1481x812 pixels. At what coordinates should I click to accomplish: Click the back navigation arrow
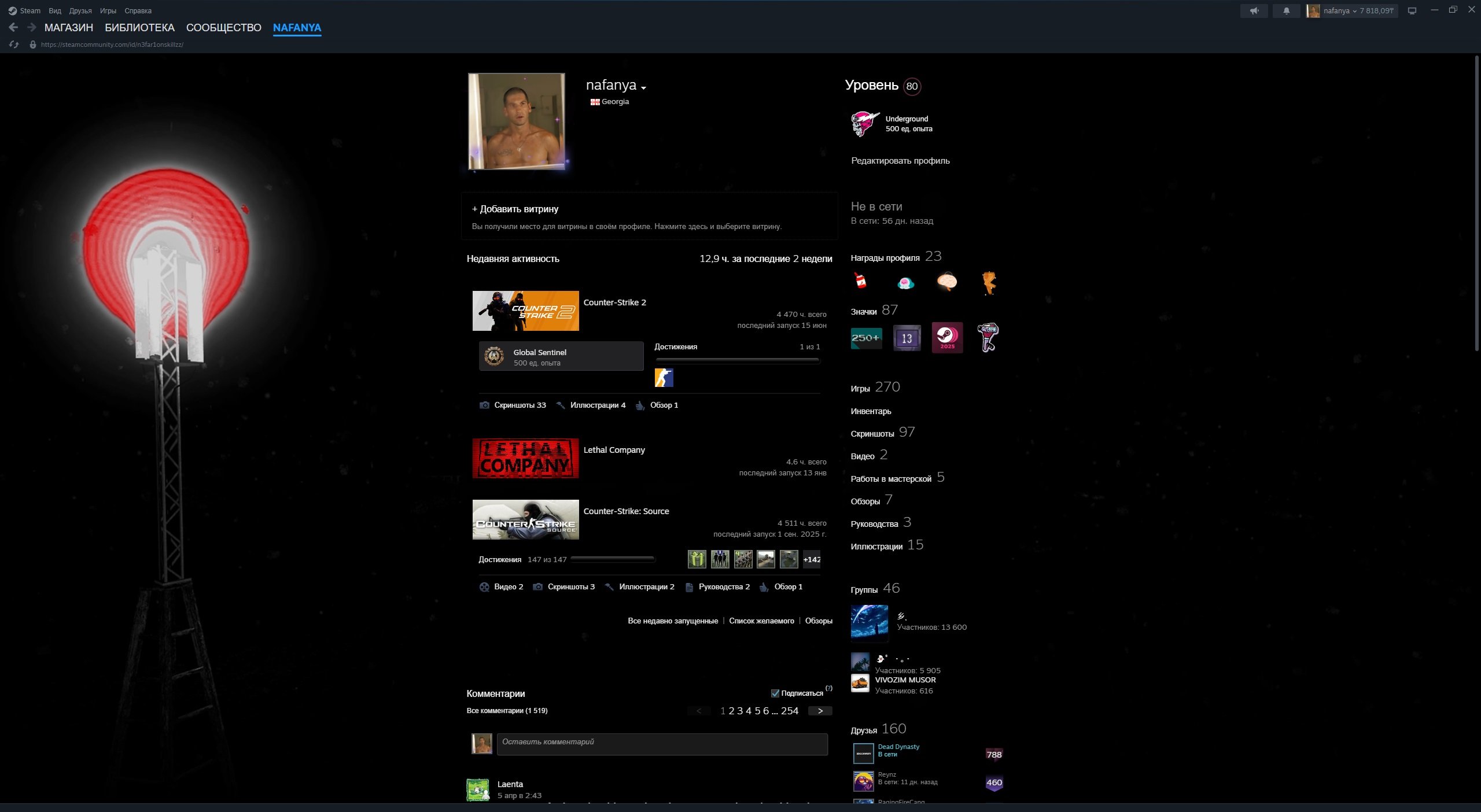(x=13, y=27)
